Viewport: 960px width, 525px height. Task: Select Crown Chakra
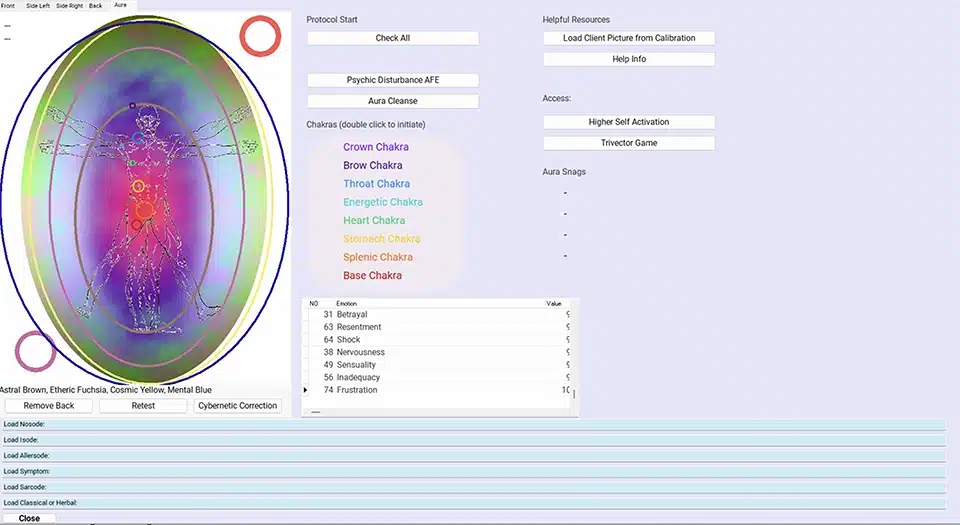tap(375, 147)
